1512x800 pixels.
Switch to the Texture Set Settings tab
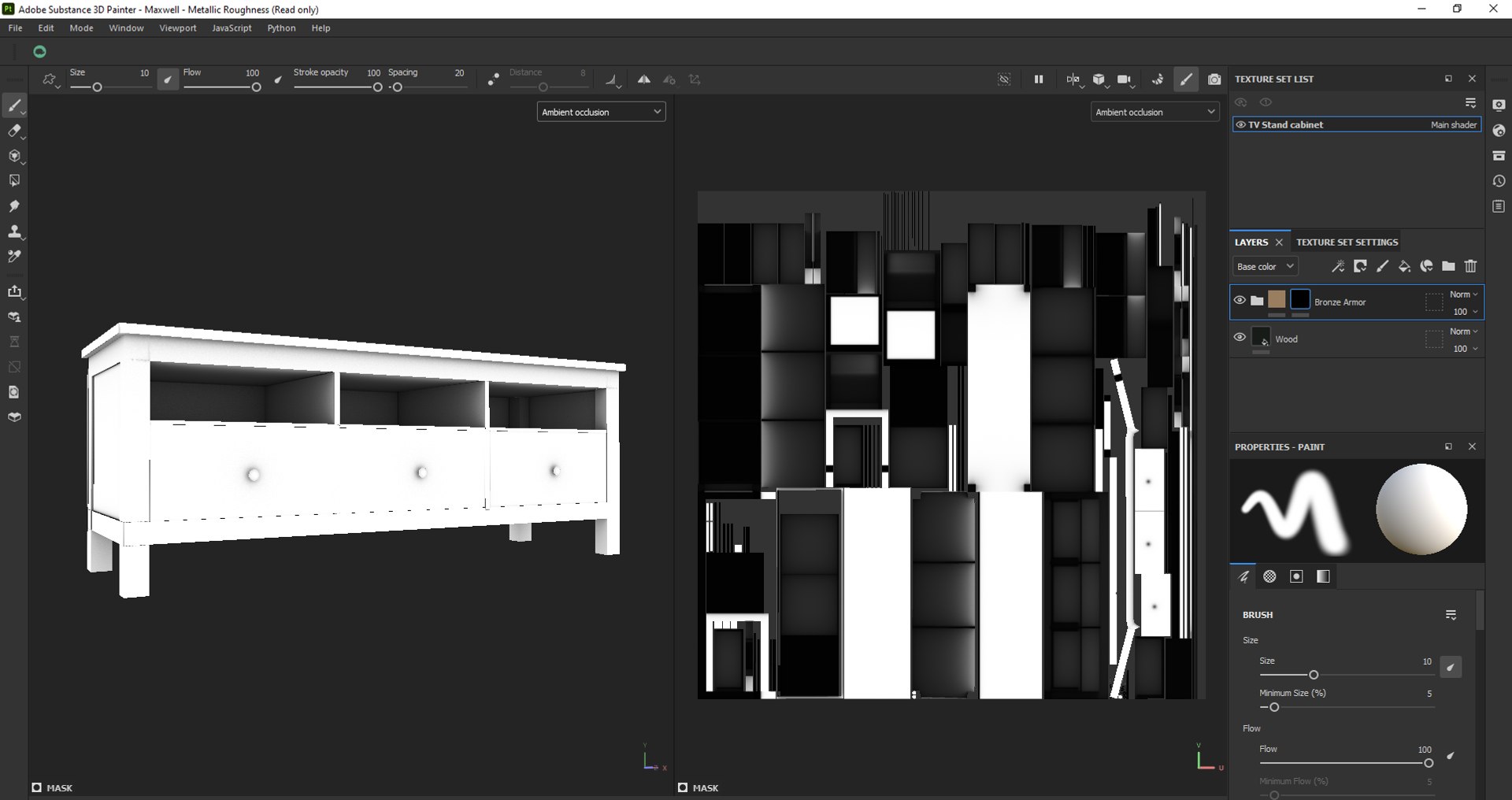pos(1347,242)
